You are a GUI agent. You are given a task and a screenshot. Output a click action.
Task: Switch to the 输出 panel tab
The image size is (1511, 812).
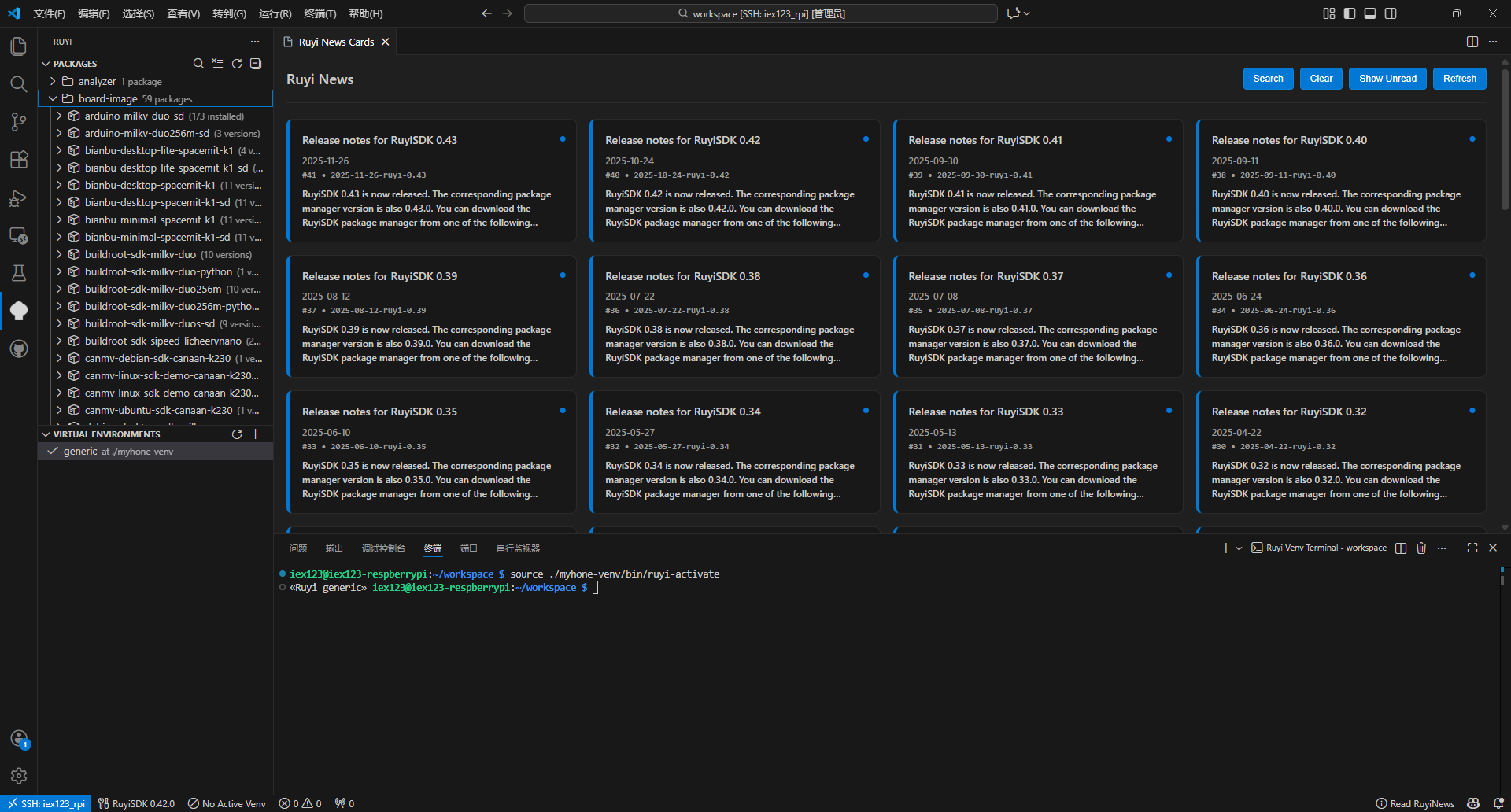point(334,548)
